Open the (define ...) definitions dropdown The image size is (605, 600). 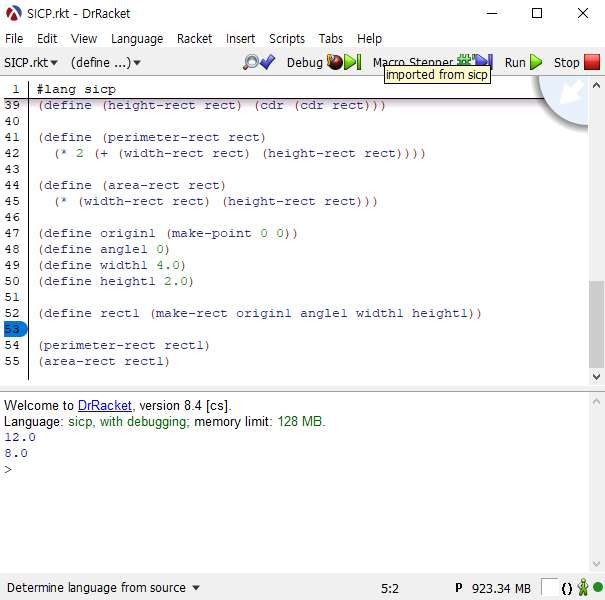[105, 62]
